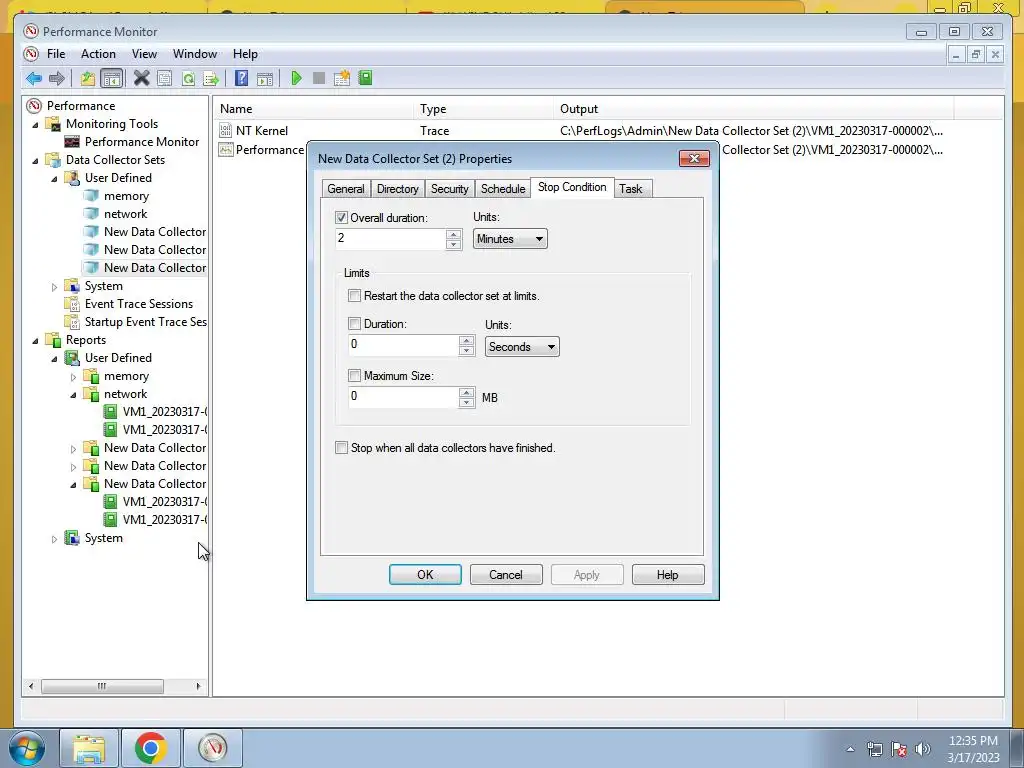Click the Save as template toolbar icon
Image resolution: width=1024 pixels, height=768 pixels.
tap(342, 78)
